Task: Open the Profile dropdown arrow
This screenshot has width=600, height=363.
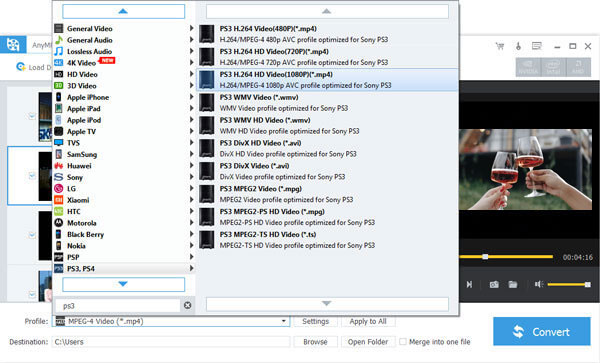Action: pos(284,321)
